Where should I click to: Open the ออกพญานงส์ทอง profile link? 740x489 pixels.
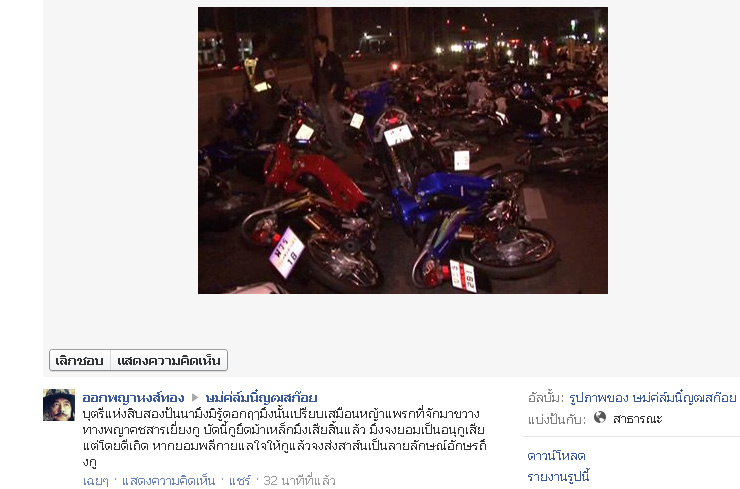tap(133, 398)
